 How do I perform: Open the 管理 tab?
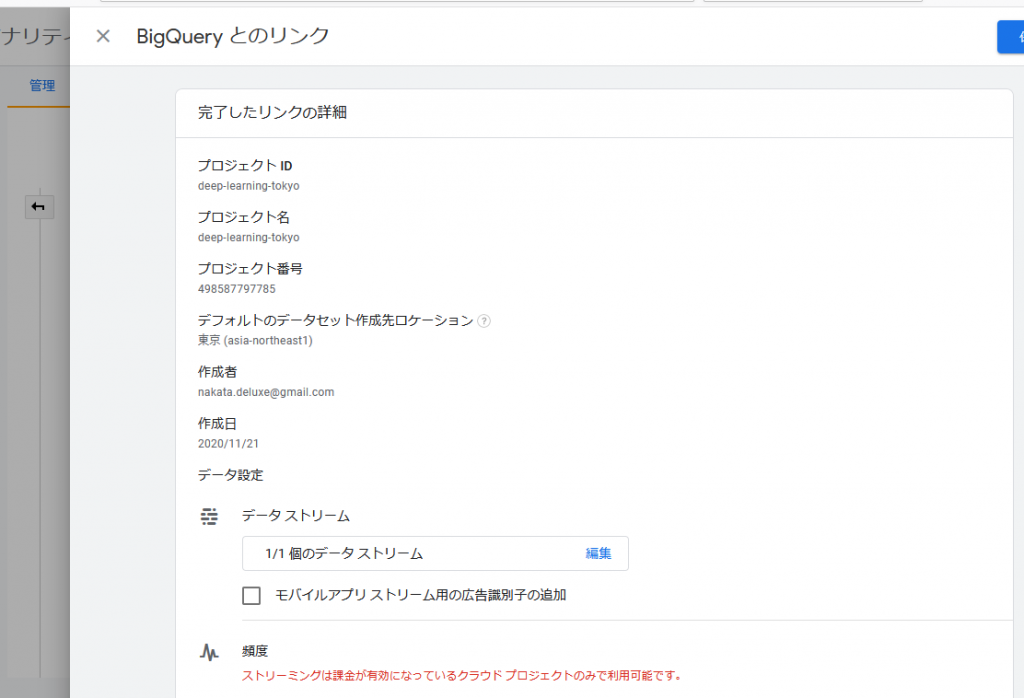click(x=42, y=86)
